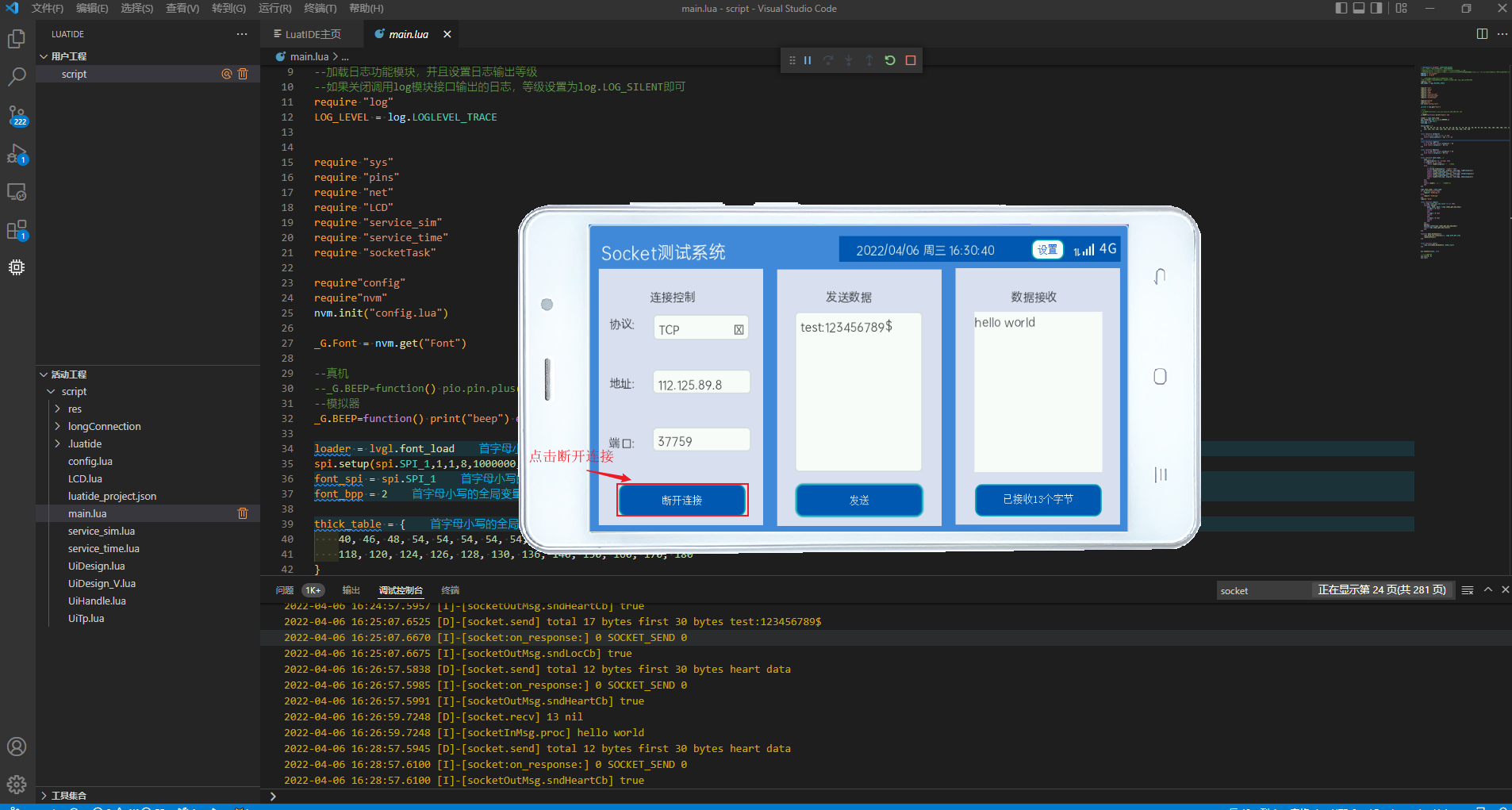The image size is (1512, 810).
Task: Click the socket filter input in panel
Action: click(x=1263, y=590)
